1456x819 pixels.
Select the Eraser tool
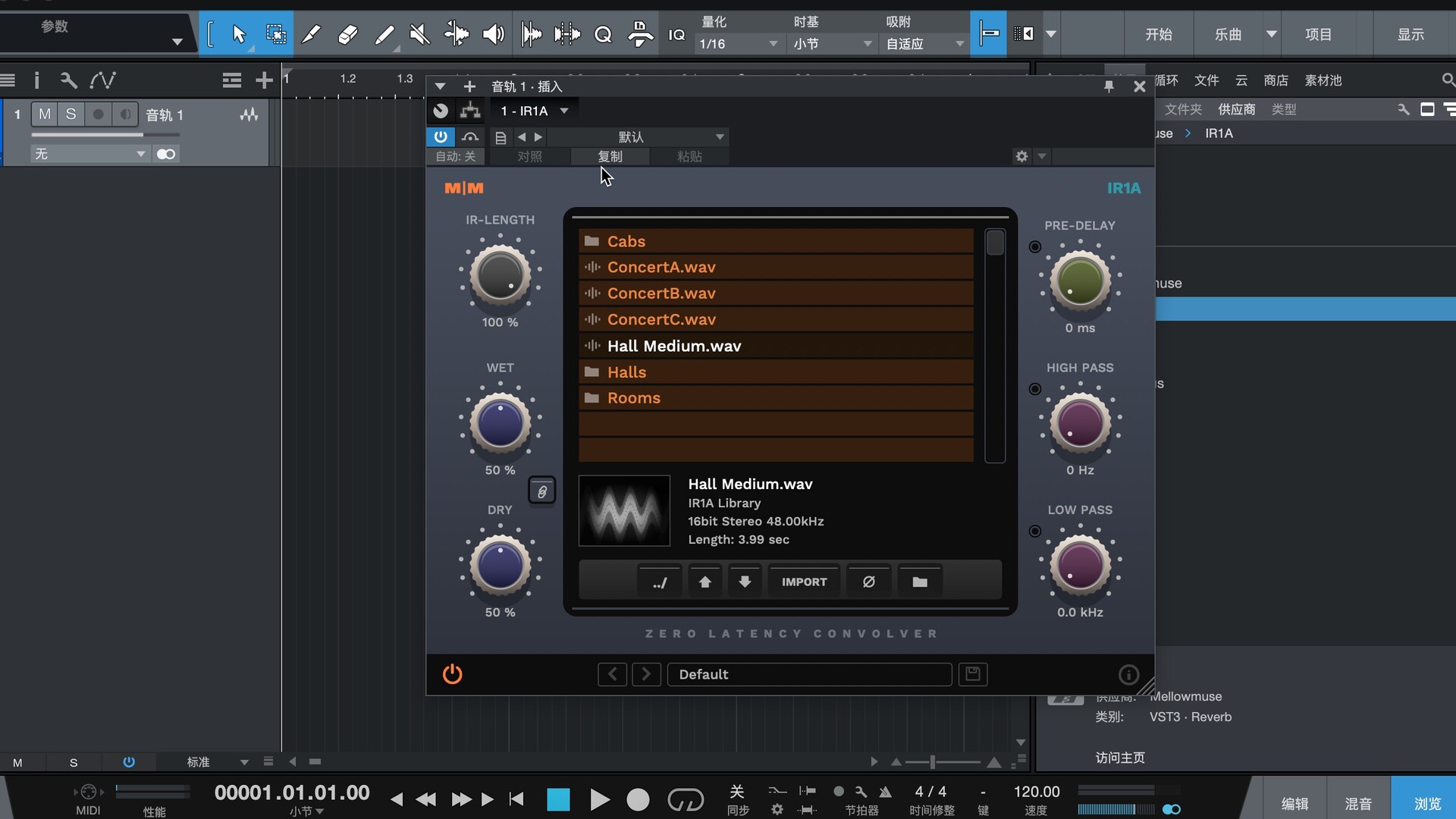click(x=347, y=34)
